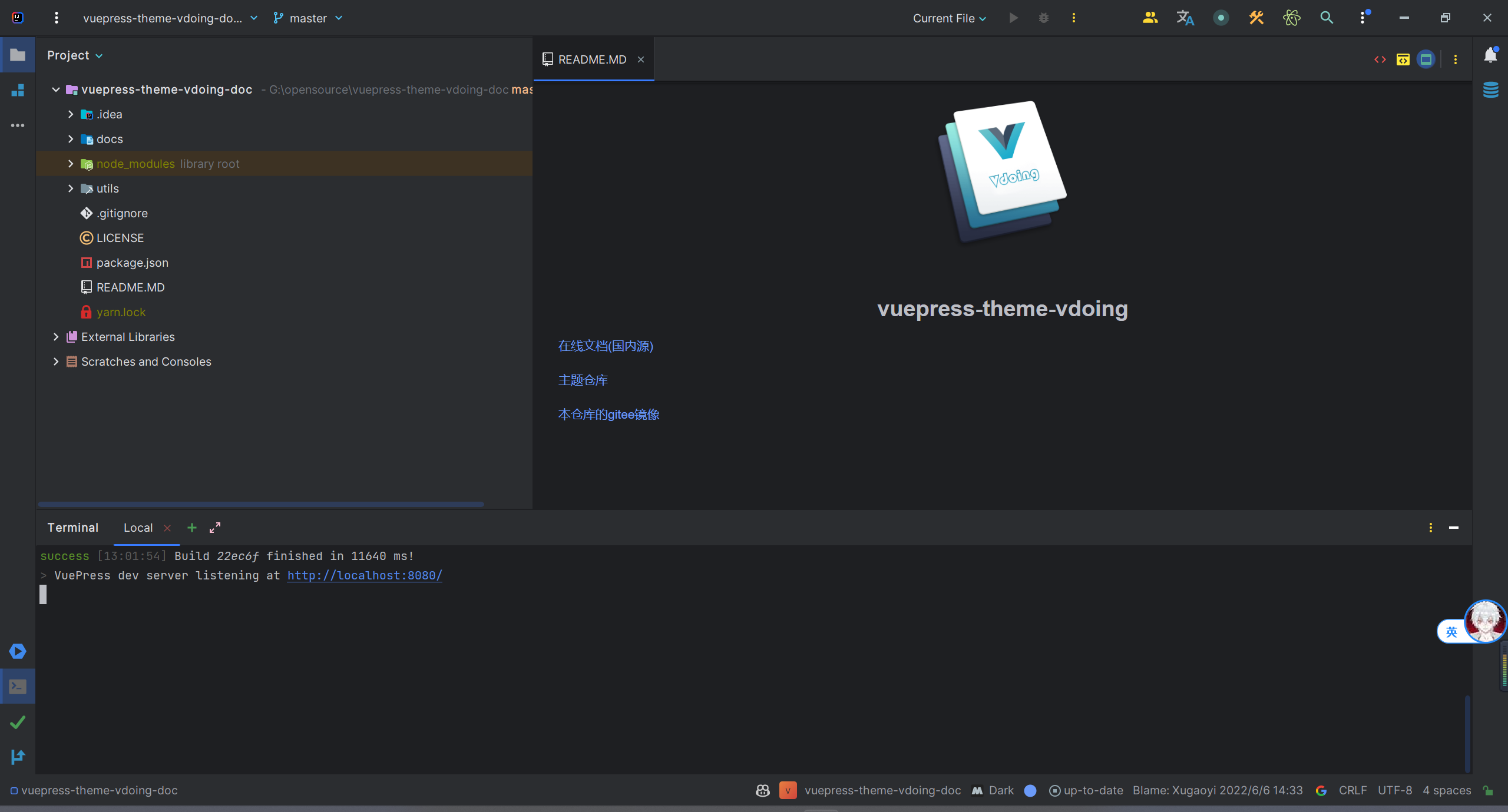Image resolution: width=1508 pixels, height=812 pixels.
Task: Select the README.MD editor tab
Action: click(x=591, y=59)
